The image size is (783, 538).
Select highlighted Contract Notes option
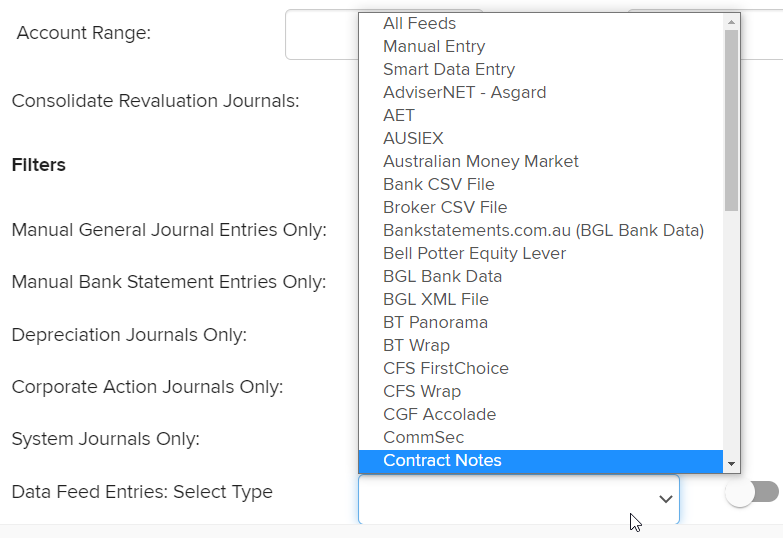pyautogui.click(x=442, y=460)
